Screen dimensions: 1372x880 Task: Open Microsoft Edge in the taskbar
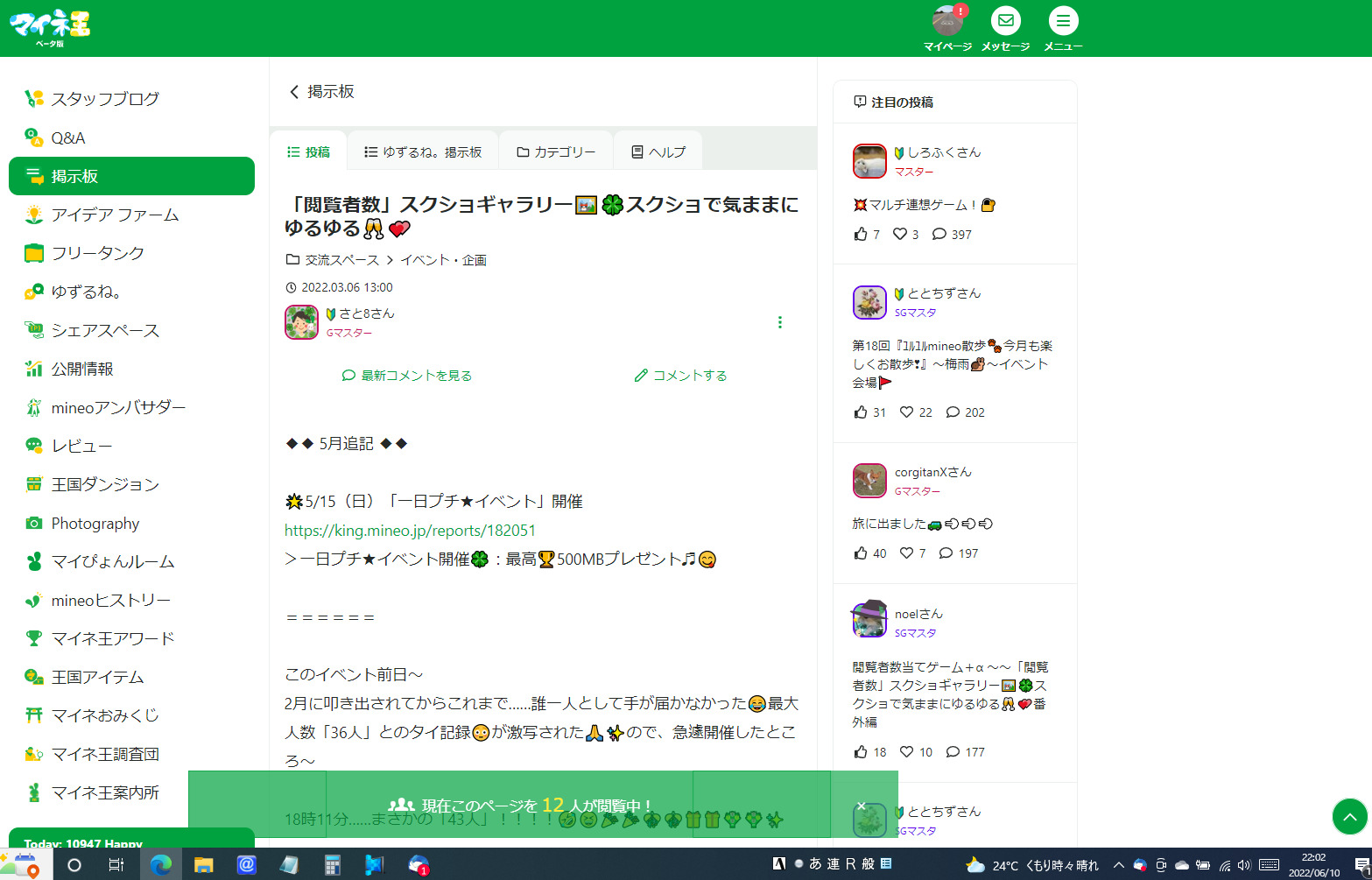[x=160, y=865]
